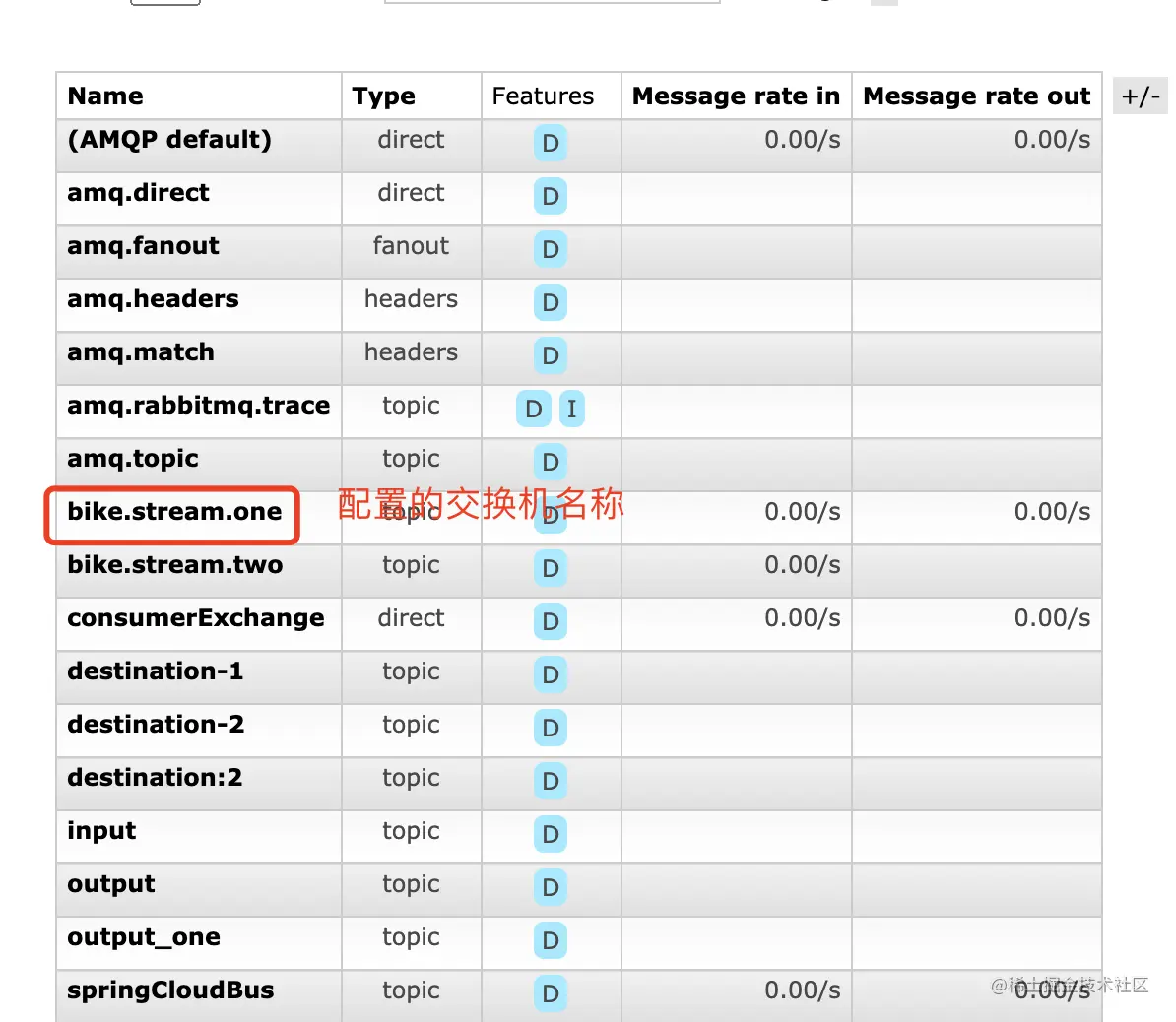Open the consumerExchange exchange details
Viewport: 1176px width, 1022px height.
pos(196,618)
